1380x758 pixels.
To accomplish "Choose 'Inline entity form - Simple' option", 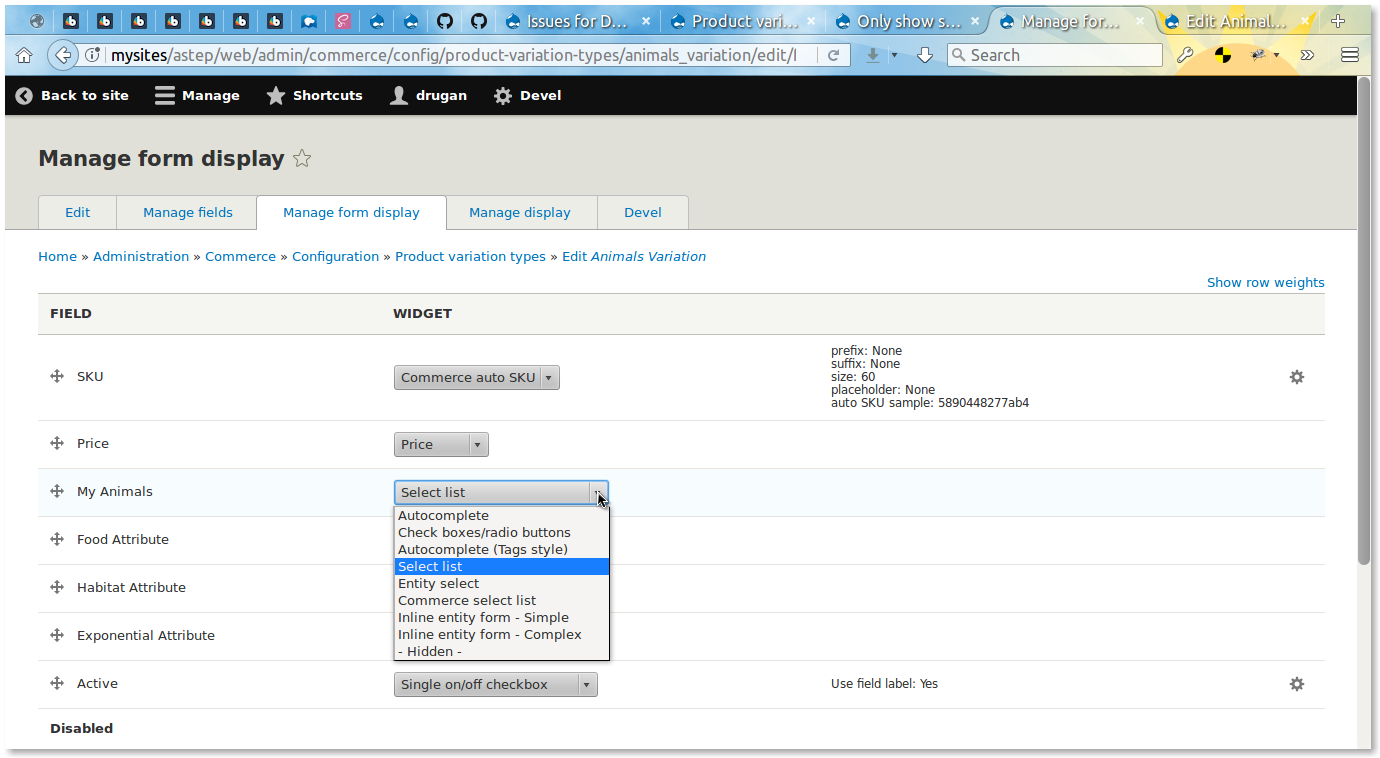I will tap(501, 618).
